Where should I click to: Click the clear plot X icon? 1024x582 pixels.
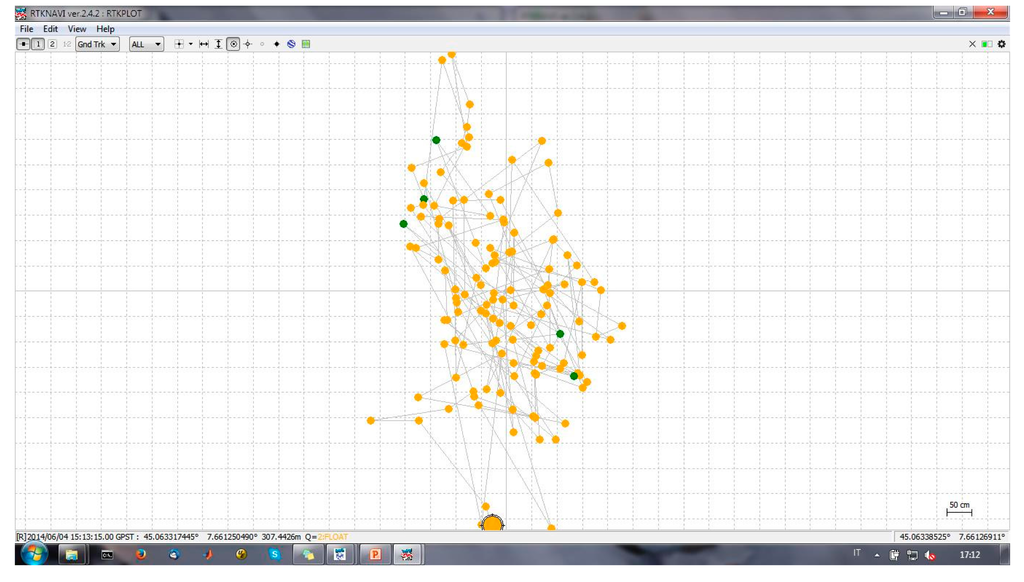[x=972, y=44]
